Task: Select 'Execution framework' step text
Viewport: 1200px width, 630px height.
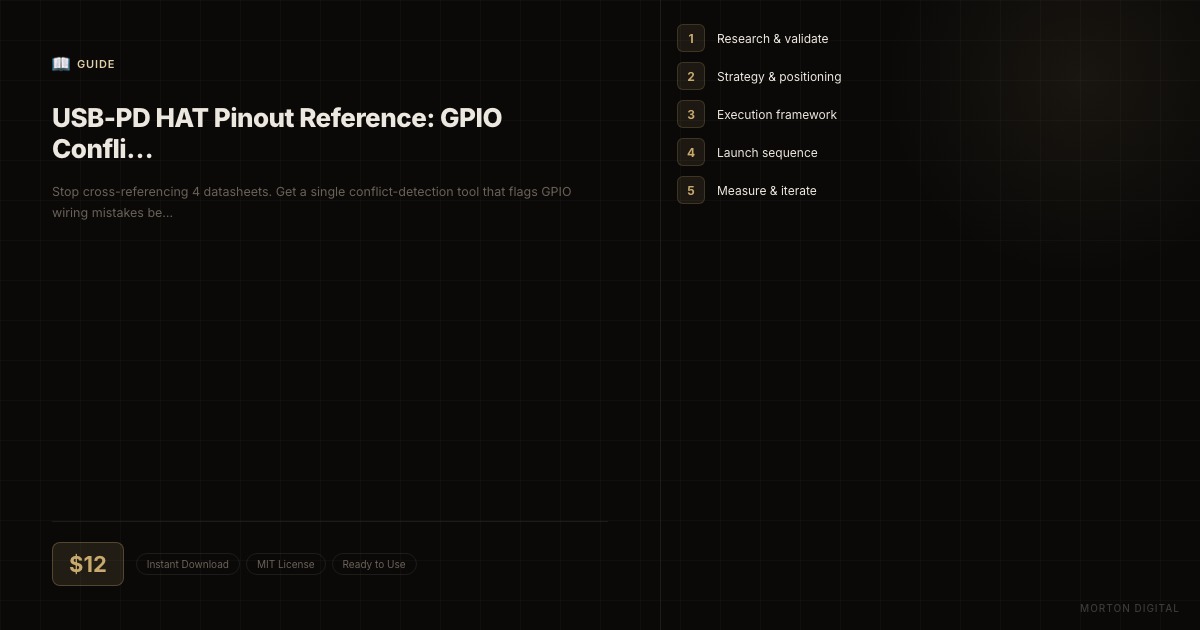Action: [x=777, y=115]
